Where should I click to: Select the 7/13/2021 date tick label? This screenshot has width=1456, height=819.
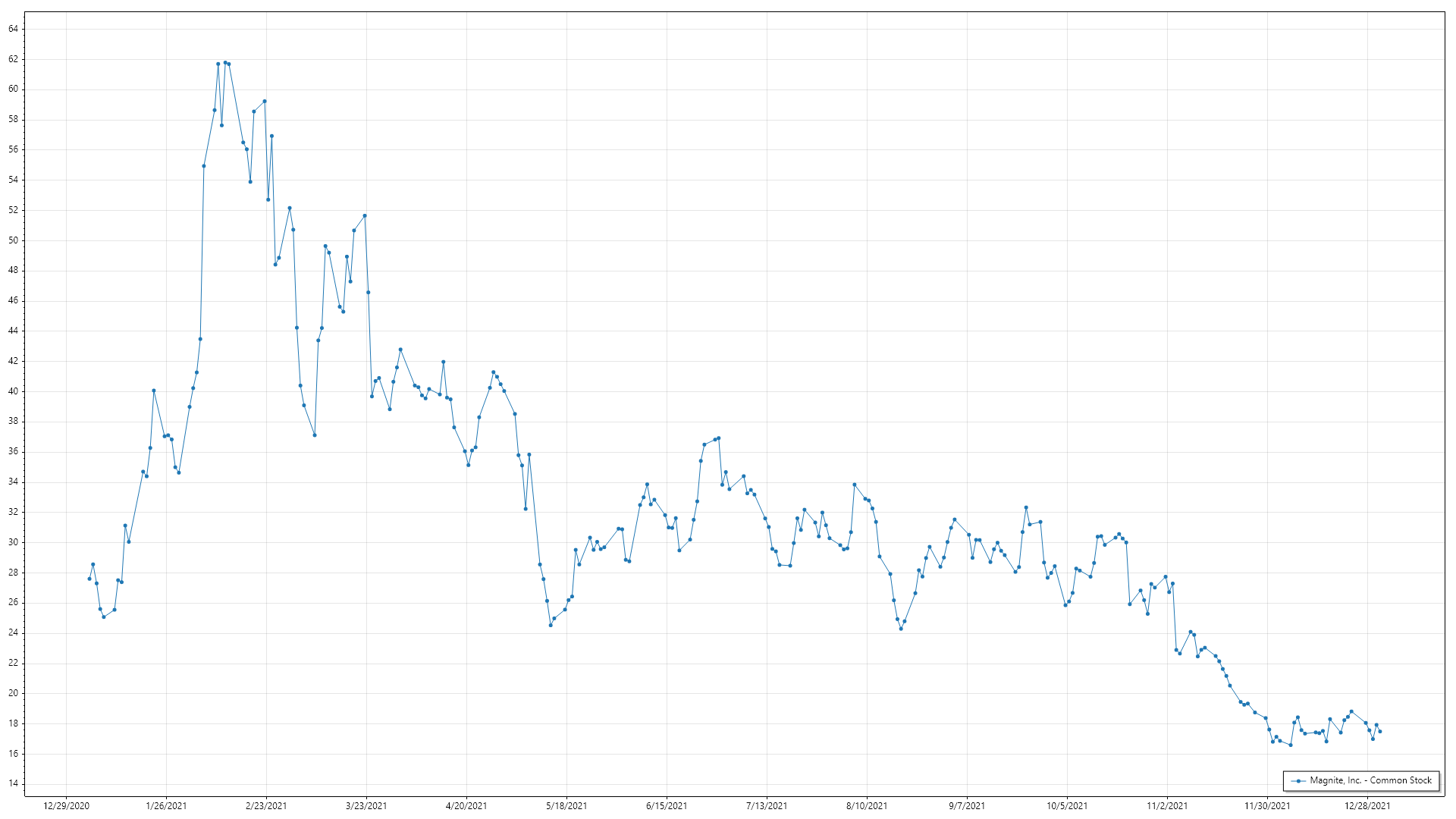click(767, 805)
